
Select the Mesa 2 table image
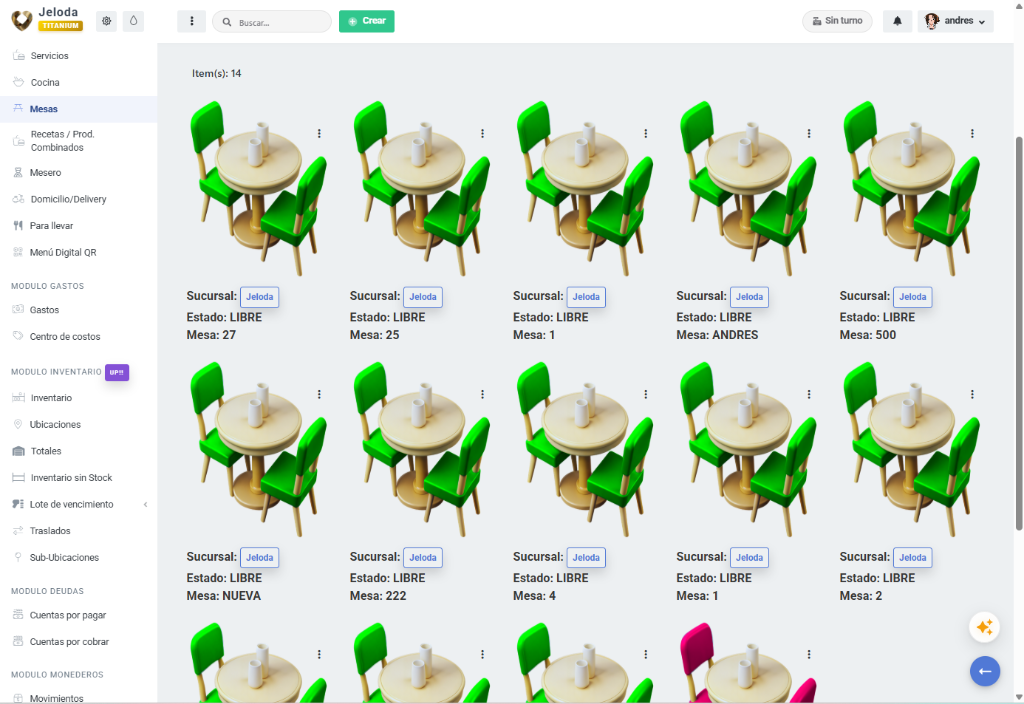click(912, 449)
